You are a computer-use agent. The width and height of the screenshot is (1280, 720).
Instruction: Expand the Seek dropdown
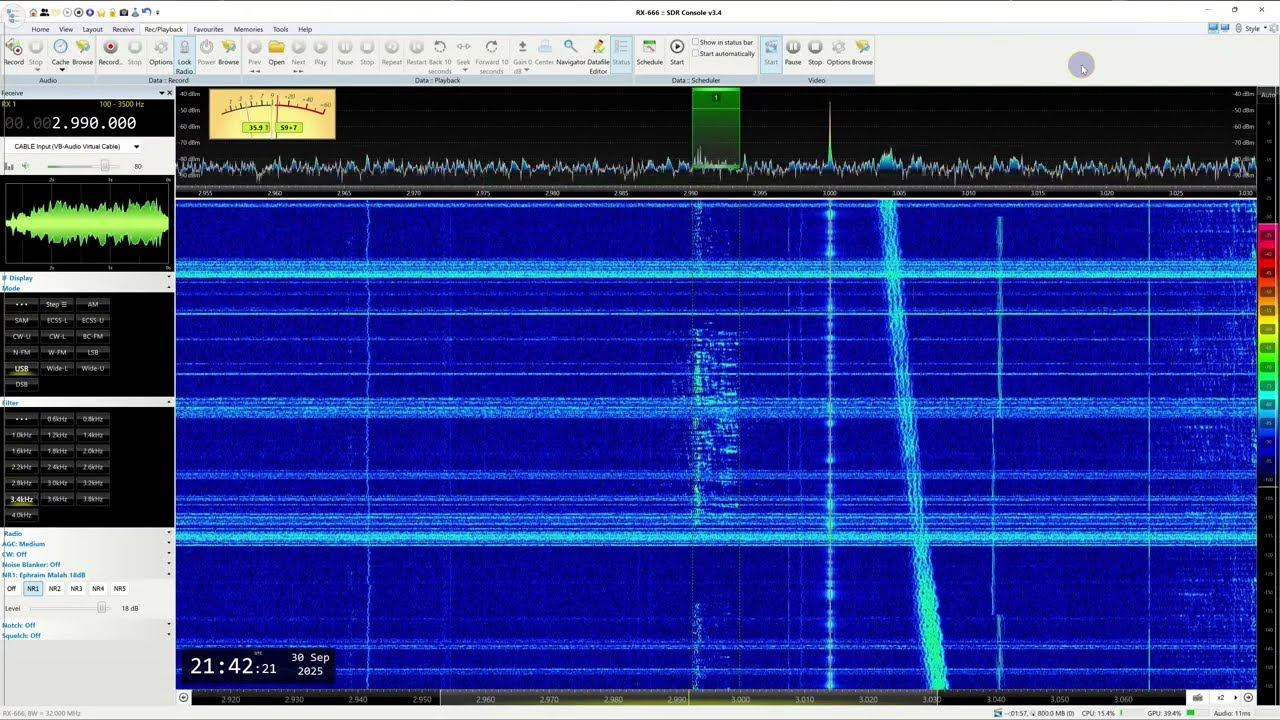pyautogui.click(x=464, y=71)
